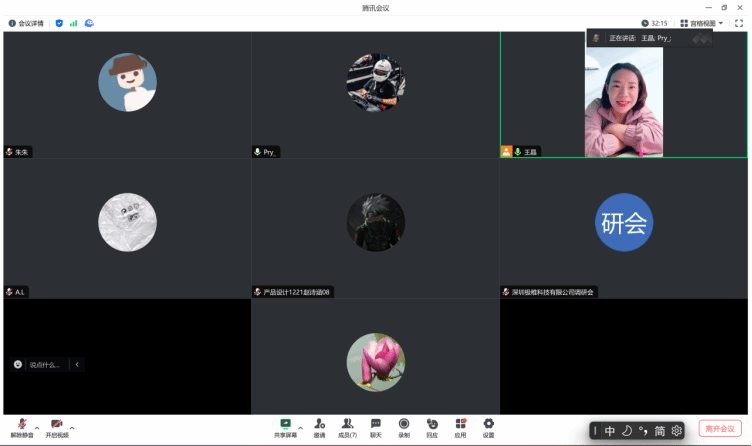The width and height of the screenshot is (752, 446).
Task: Expand video options arrow beside 开启视频
Action: (x=72, y=427)
